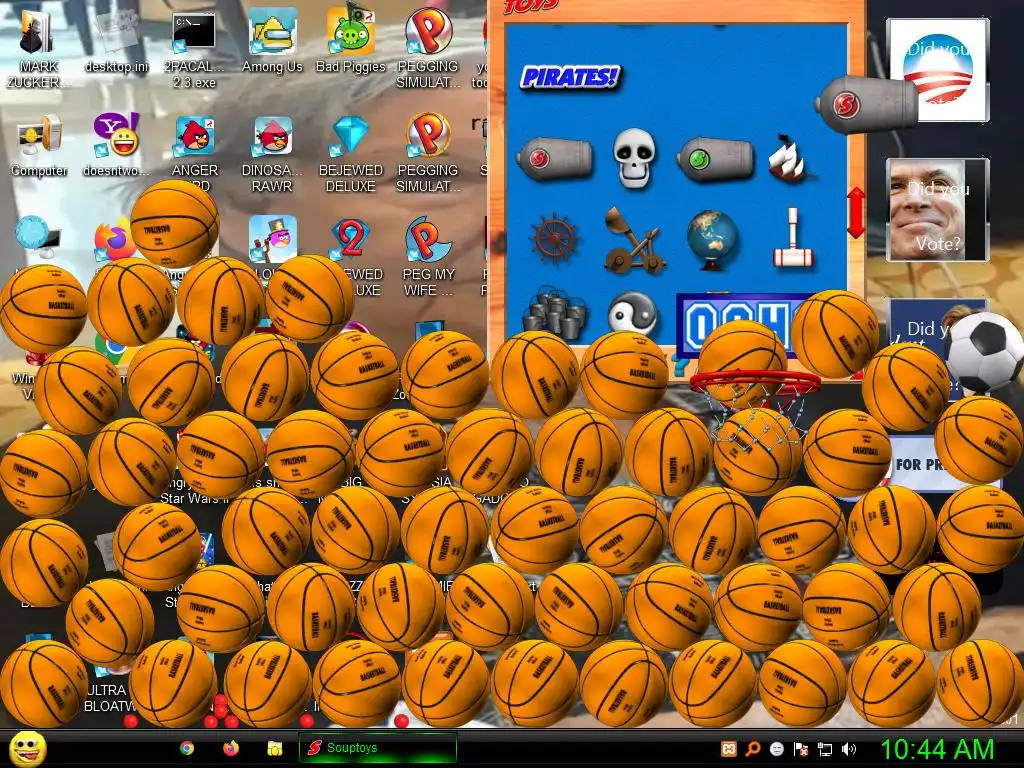The width and height of the screenshot is (1024, 768).
Task: Open the top-hat pink bird shortcut
Action: click(x=272, y=238)
